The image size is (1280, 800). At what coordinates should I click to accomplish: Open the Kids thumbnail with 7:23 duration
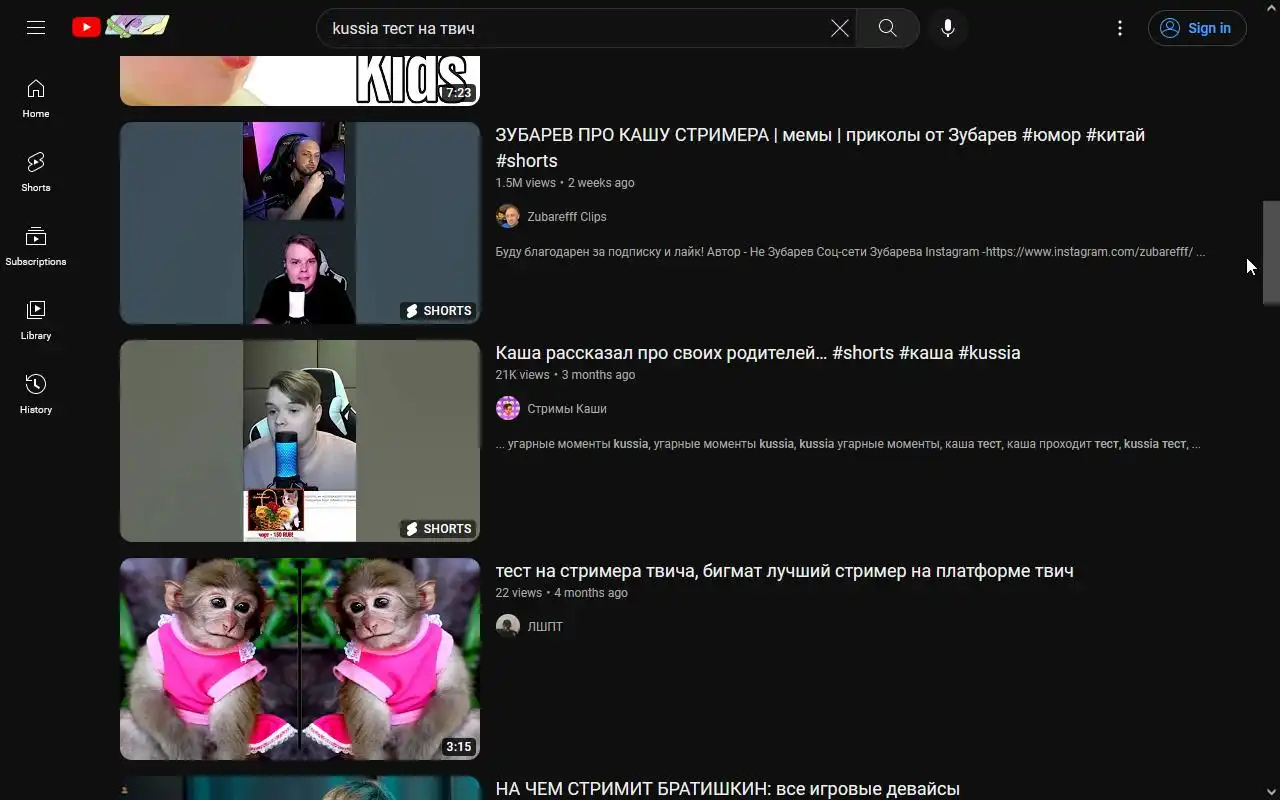tap(300, 80)
